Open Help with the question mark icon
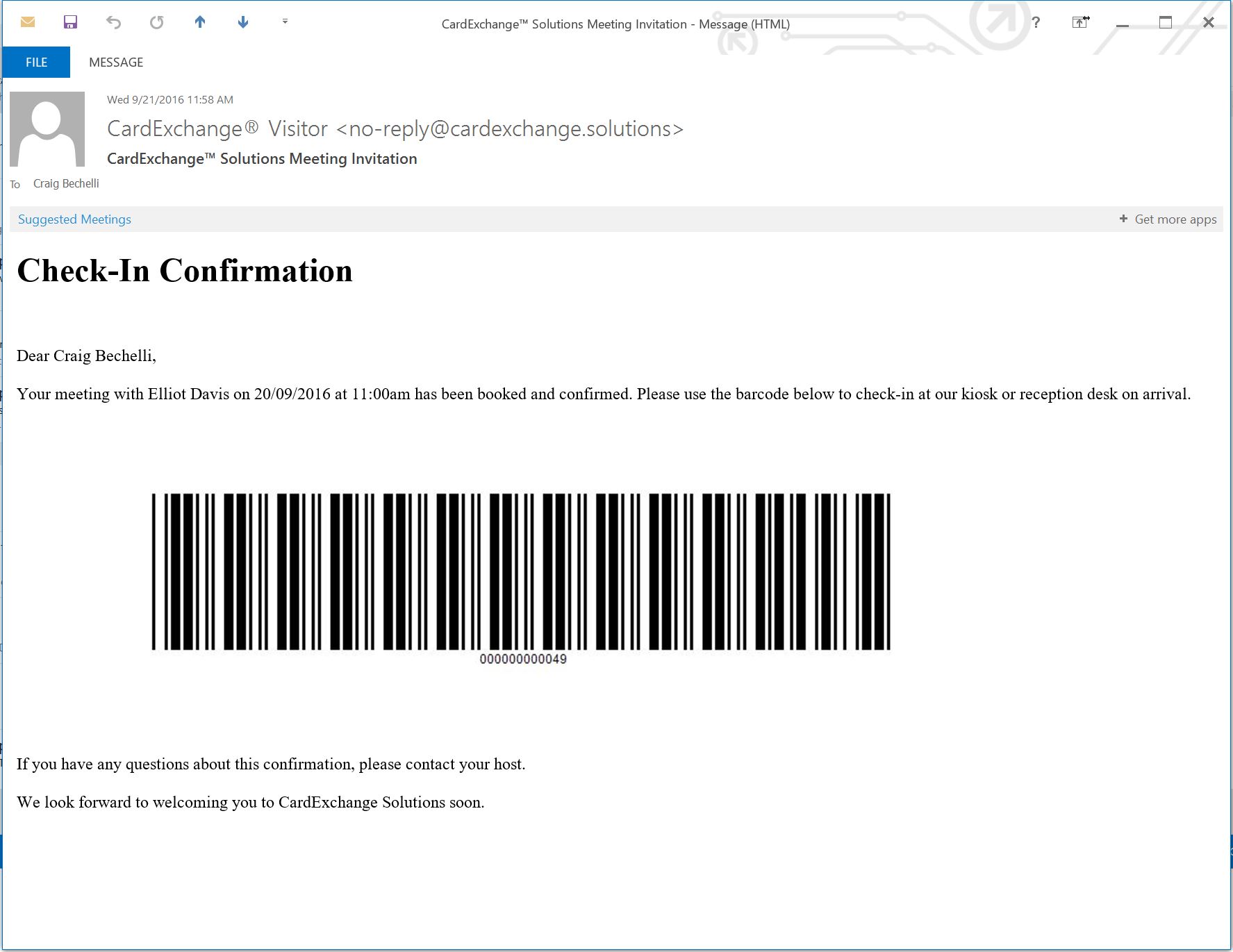 tap(1036, 22)
